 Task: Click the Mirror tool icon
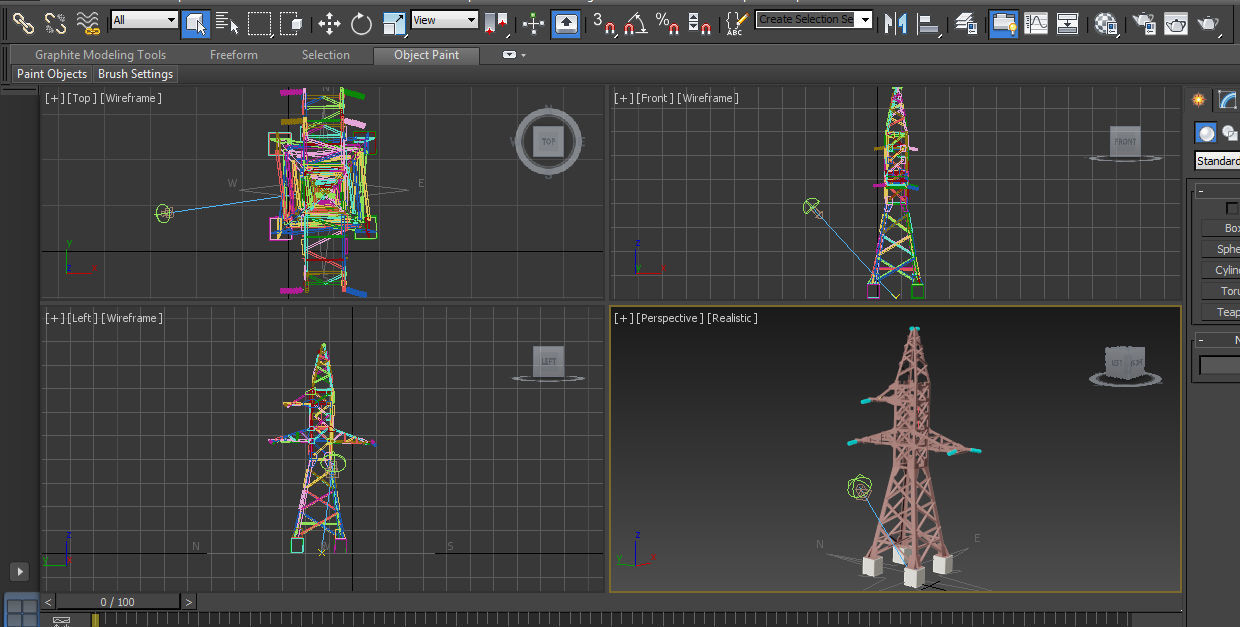(896, 22)
